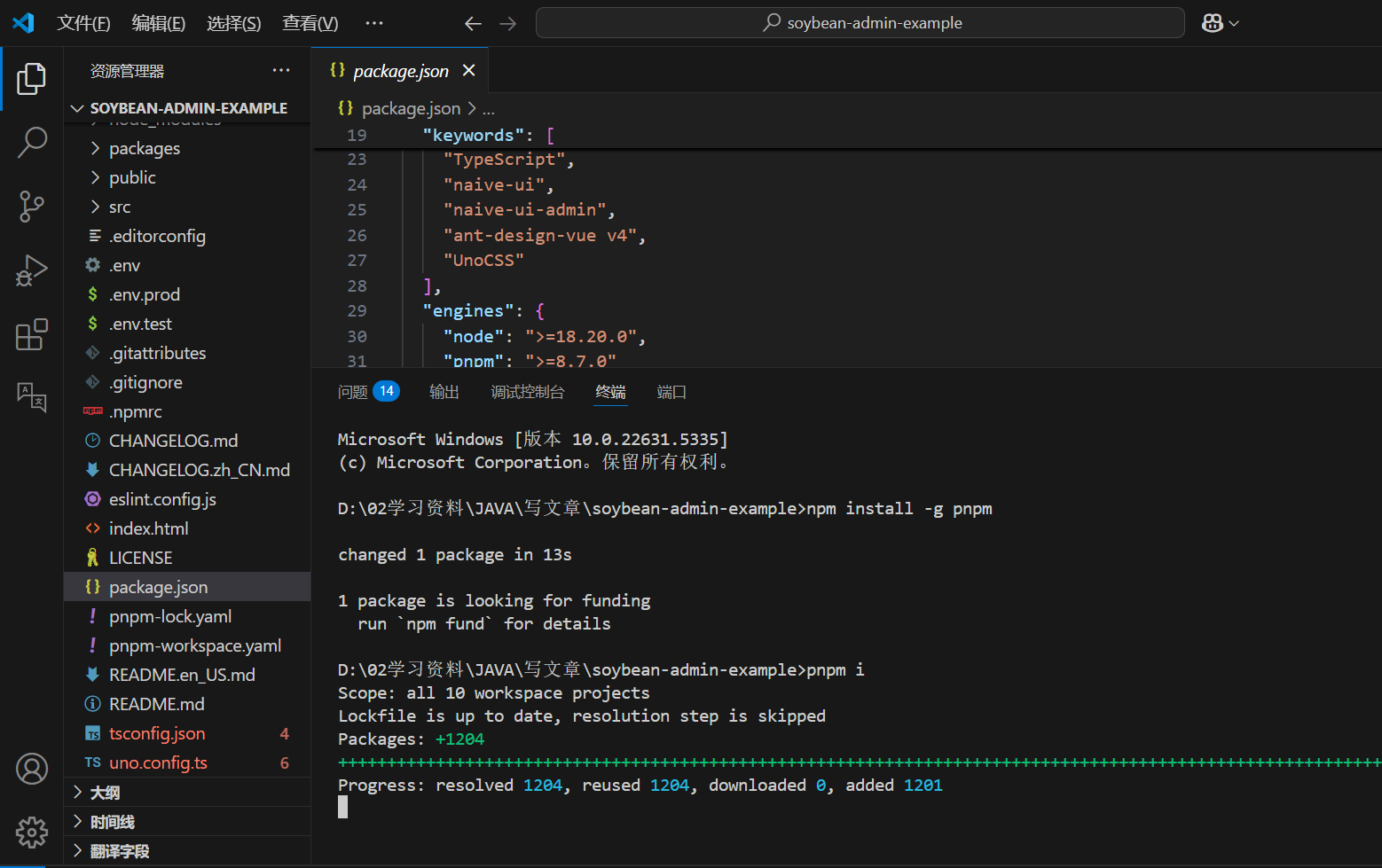Viewport: 1382px width, 868px height.
Task: Click the GitHub Copilot icon beside the search bar
Action: tap(1212, 22)
